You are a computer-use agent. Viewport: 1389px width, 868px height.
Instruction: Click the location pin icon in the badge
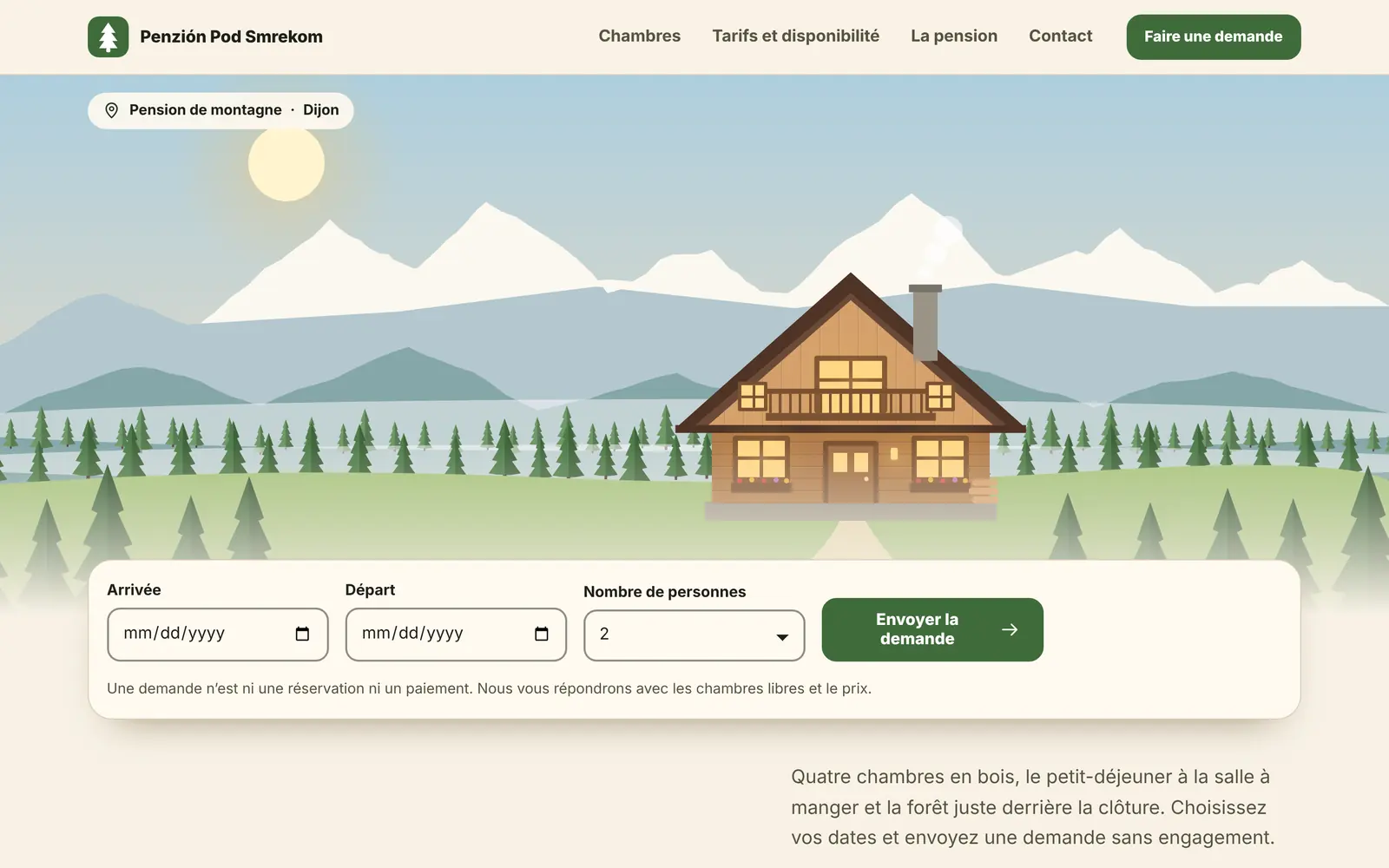point(111,110)
